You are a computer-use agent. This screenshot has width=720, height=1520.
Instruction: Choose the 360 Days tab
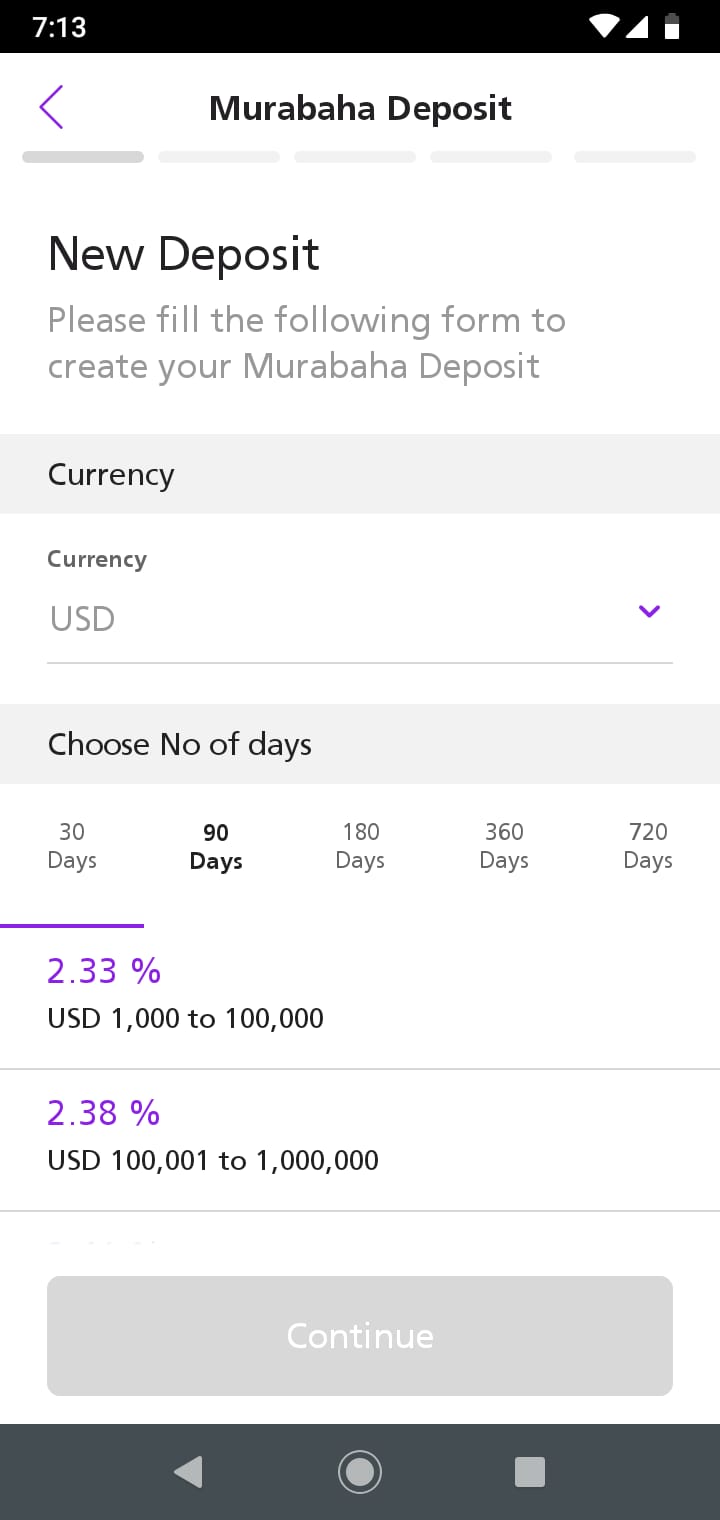tap(504, 846)
